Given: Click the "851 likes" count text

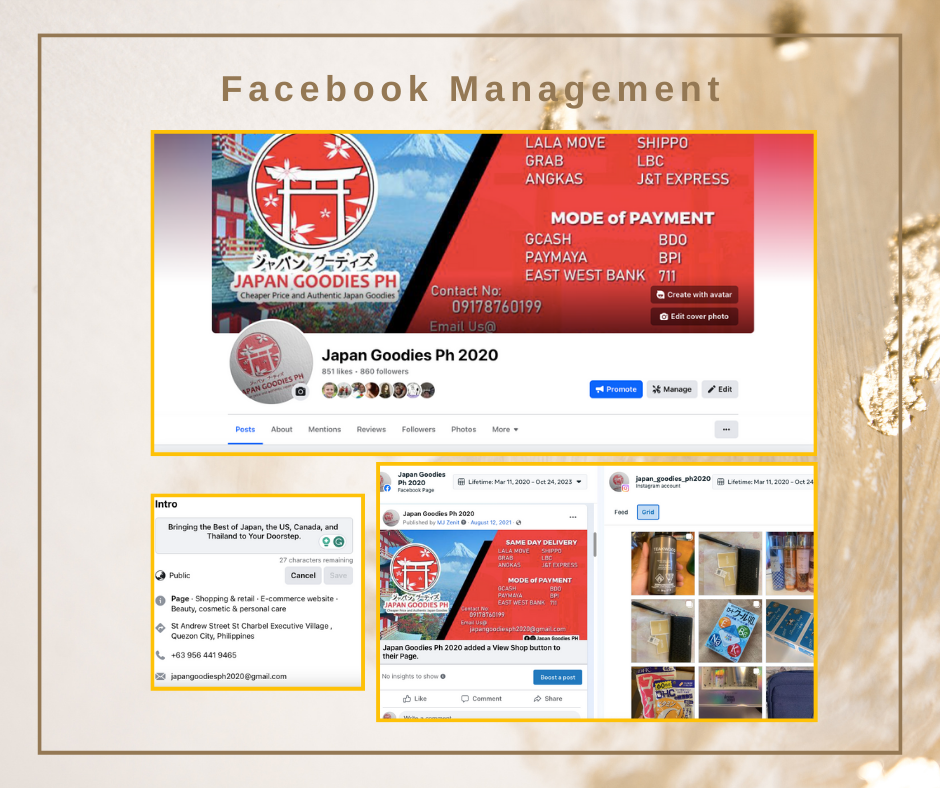Looking at the screenshot, I should (x=337, y=371).
